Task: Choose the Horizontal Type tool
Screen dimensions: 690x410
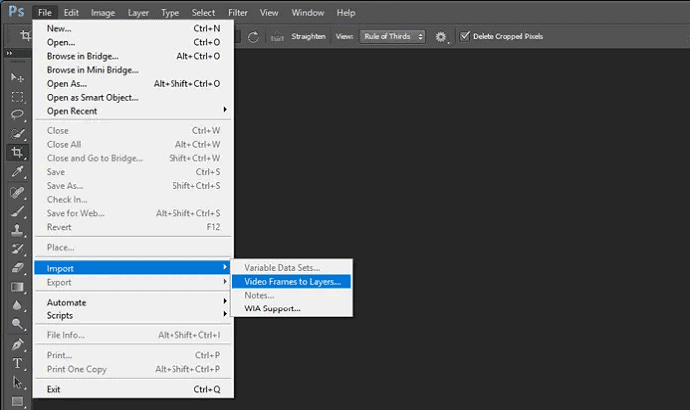Action: tap(17, 363)
